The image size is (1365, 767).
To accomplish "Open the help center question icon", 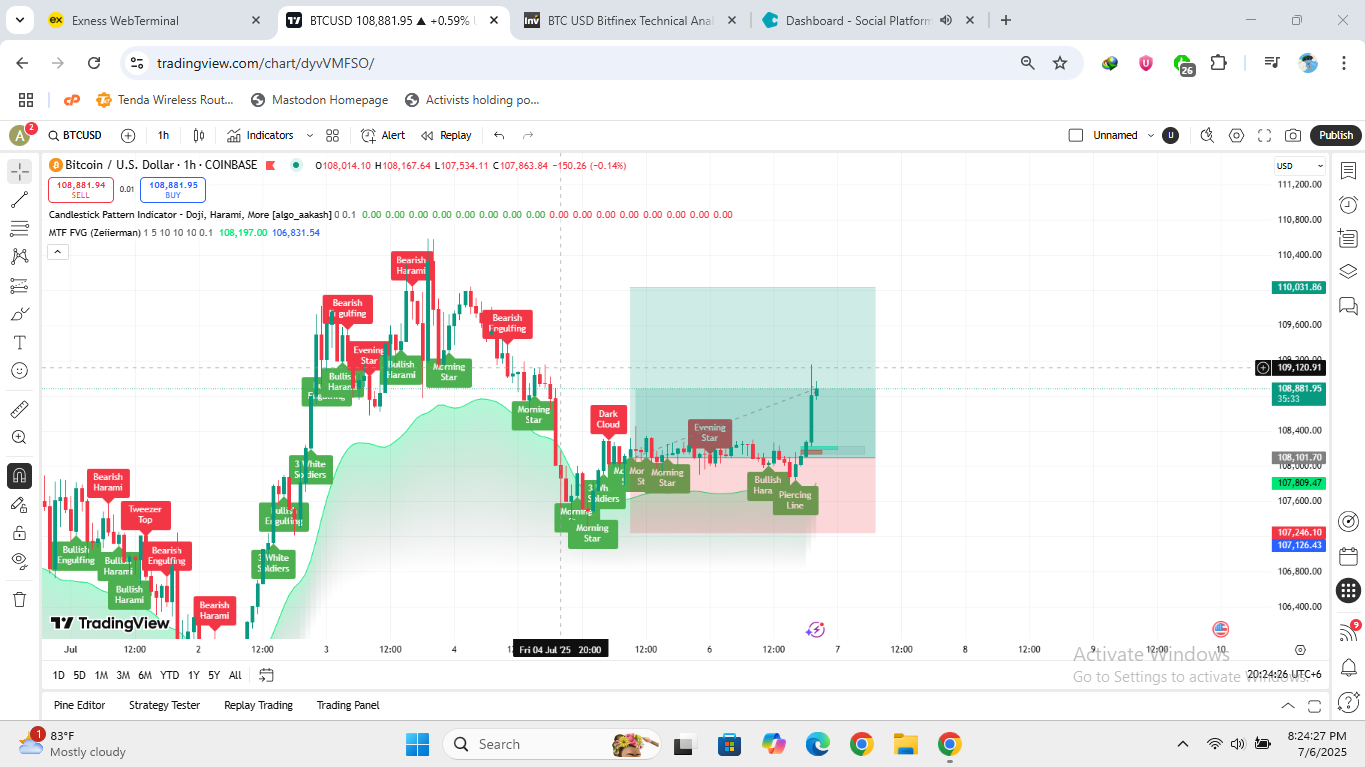I will tap(1348, 701).
